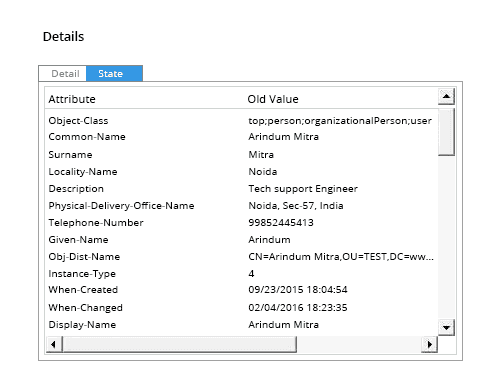The width and height of the screenshot is (500, 390).
Task: Select the State tab
Action: coord(114,73)
